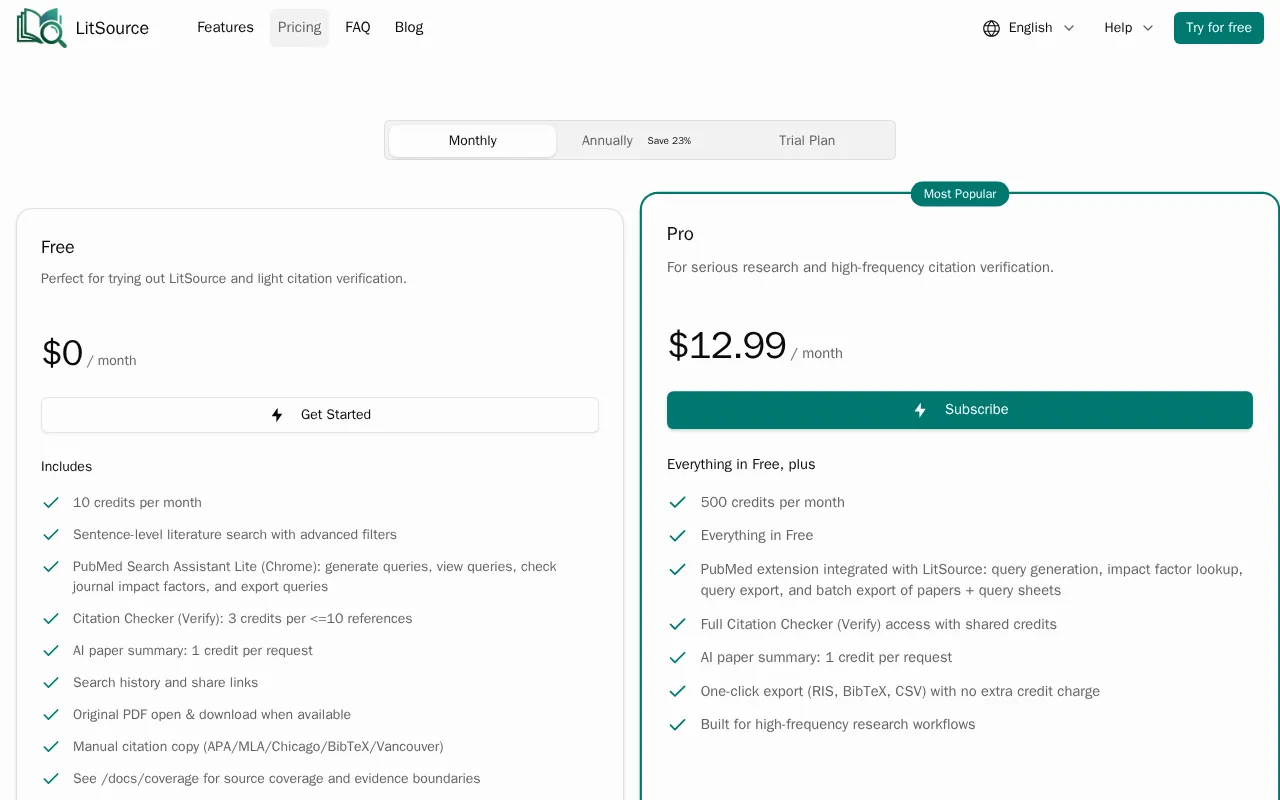Click the "Free" plan heading

tap(58, 247)
